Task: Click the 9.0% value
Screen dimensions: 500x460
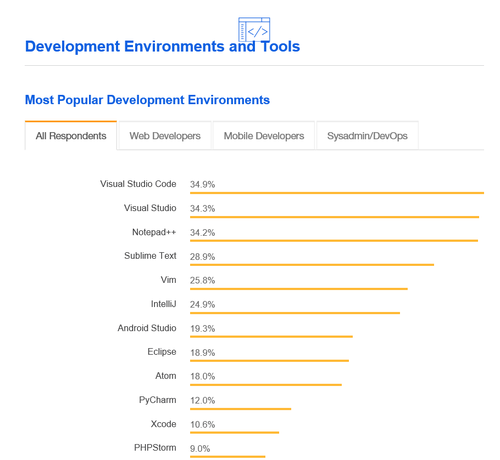Action: [200, 448]
